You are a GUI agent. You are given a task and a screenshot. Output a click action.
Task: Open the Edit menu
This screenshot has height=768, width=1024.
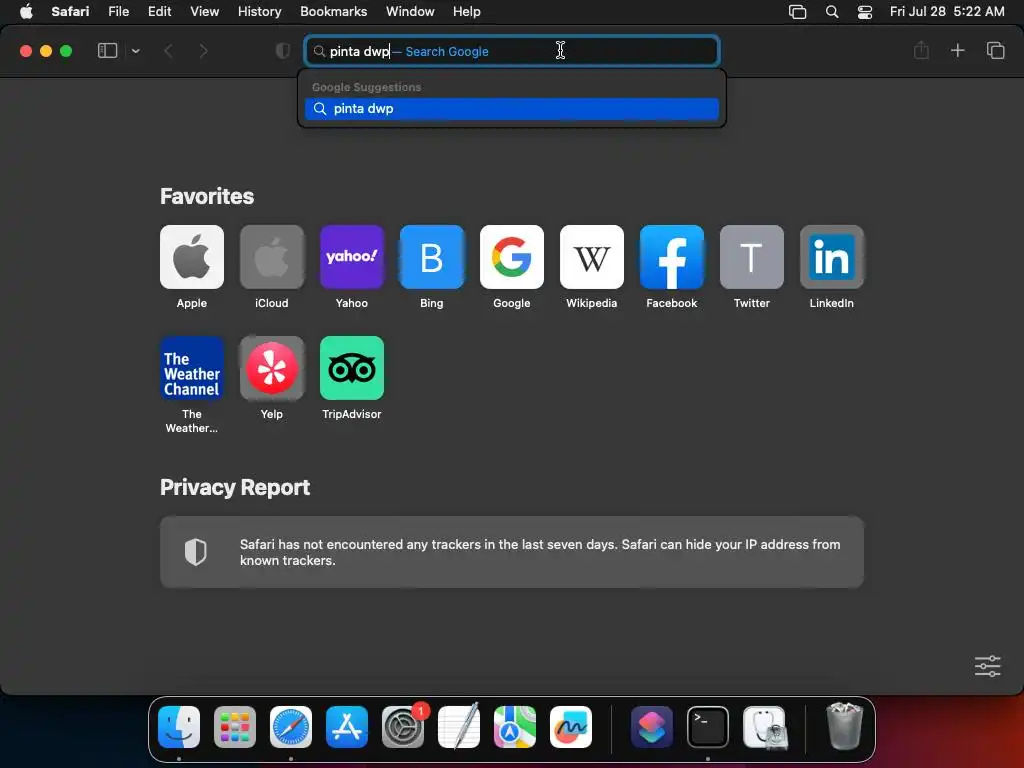coord(159,12)
